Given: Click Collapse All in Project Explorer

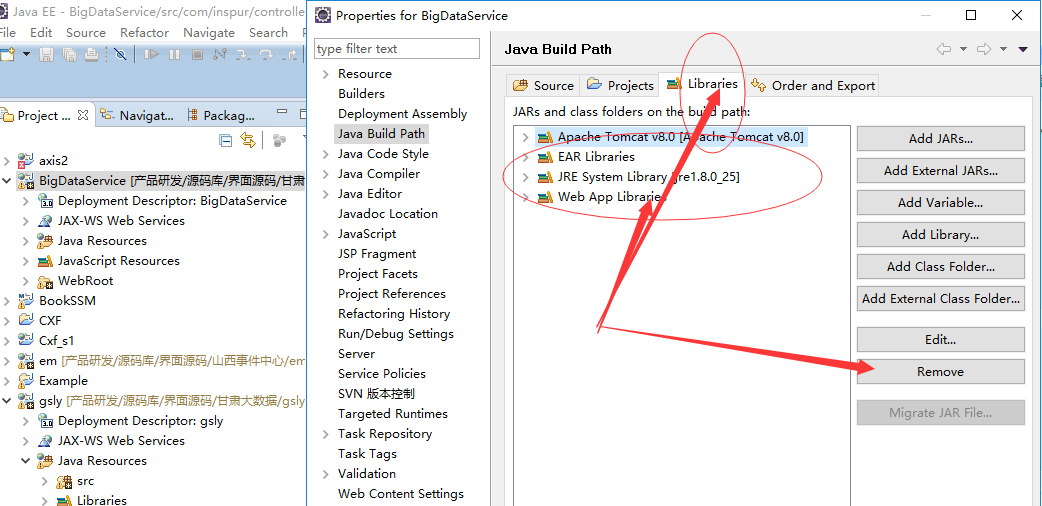Looking at the screenshot, I should [226, 140].
